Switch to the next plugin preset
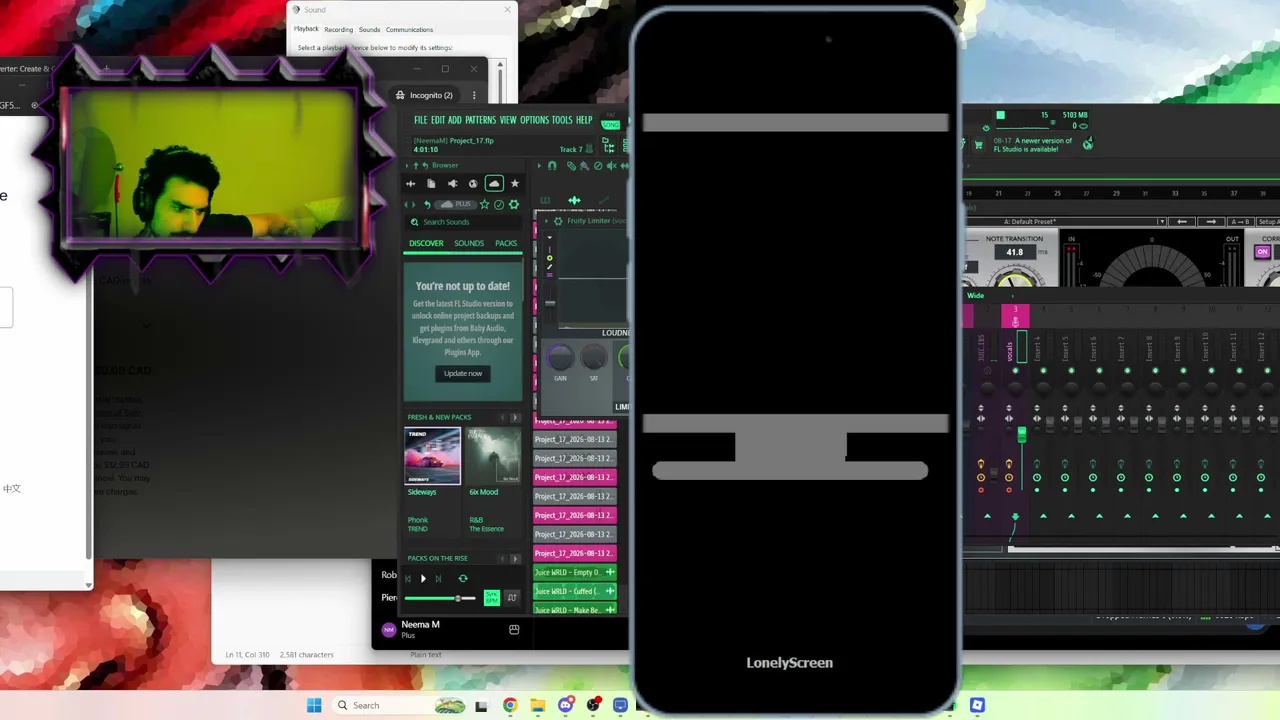Viewport: 1280px width, 720px height. click(x=1211, y=221)
